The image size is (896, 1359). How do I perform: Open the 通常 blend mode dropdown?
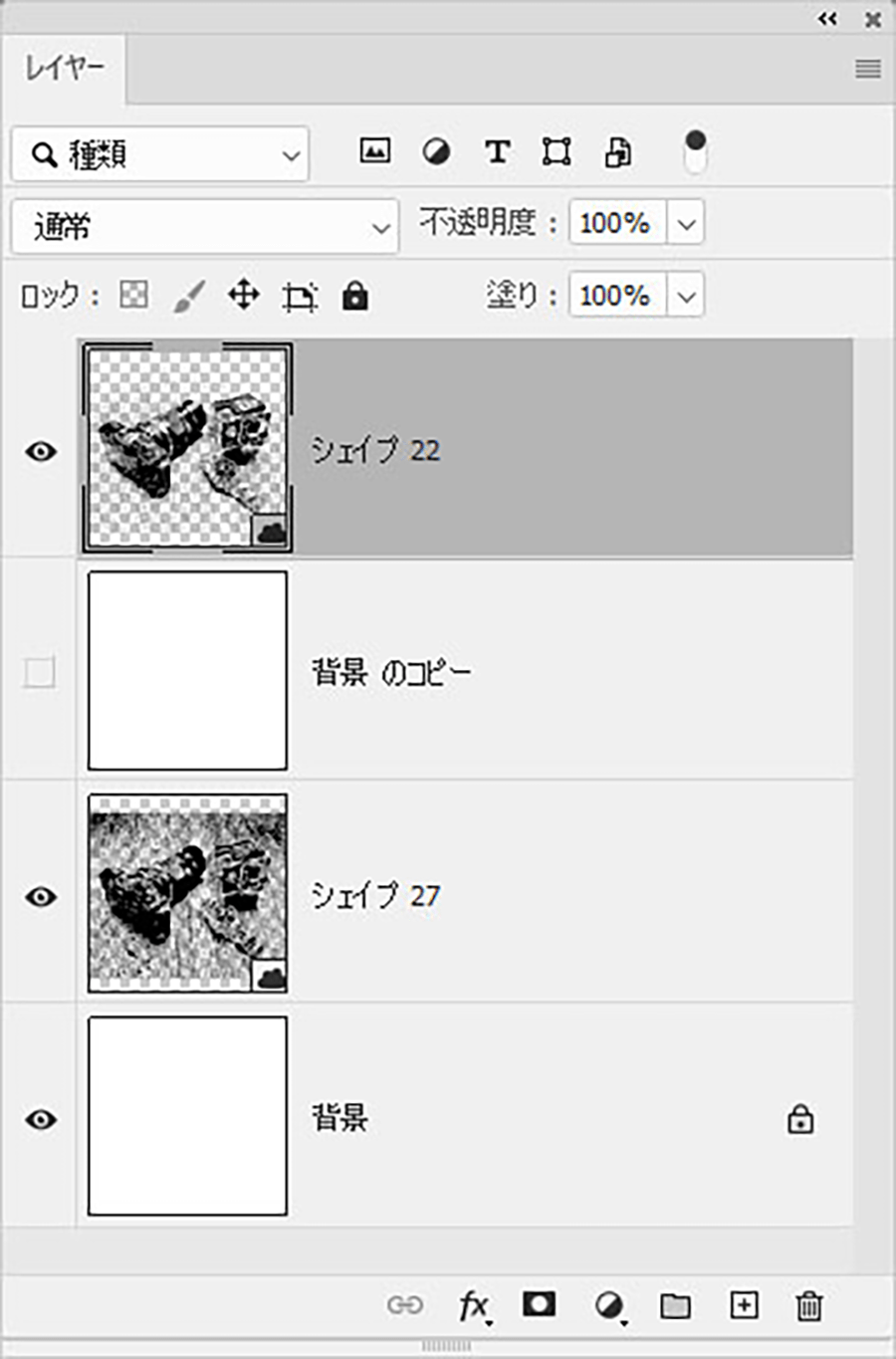205,227
